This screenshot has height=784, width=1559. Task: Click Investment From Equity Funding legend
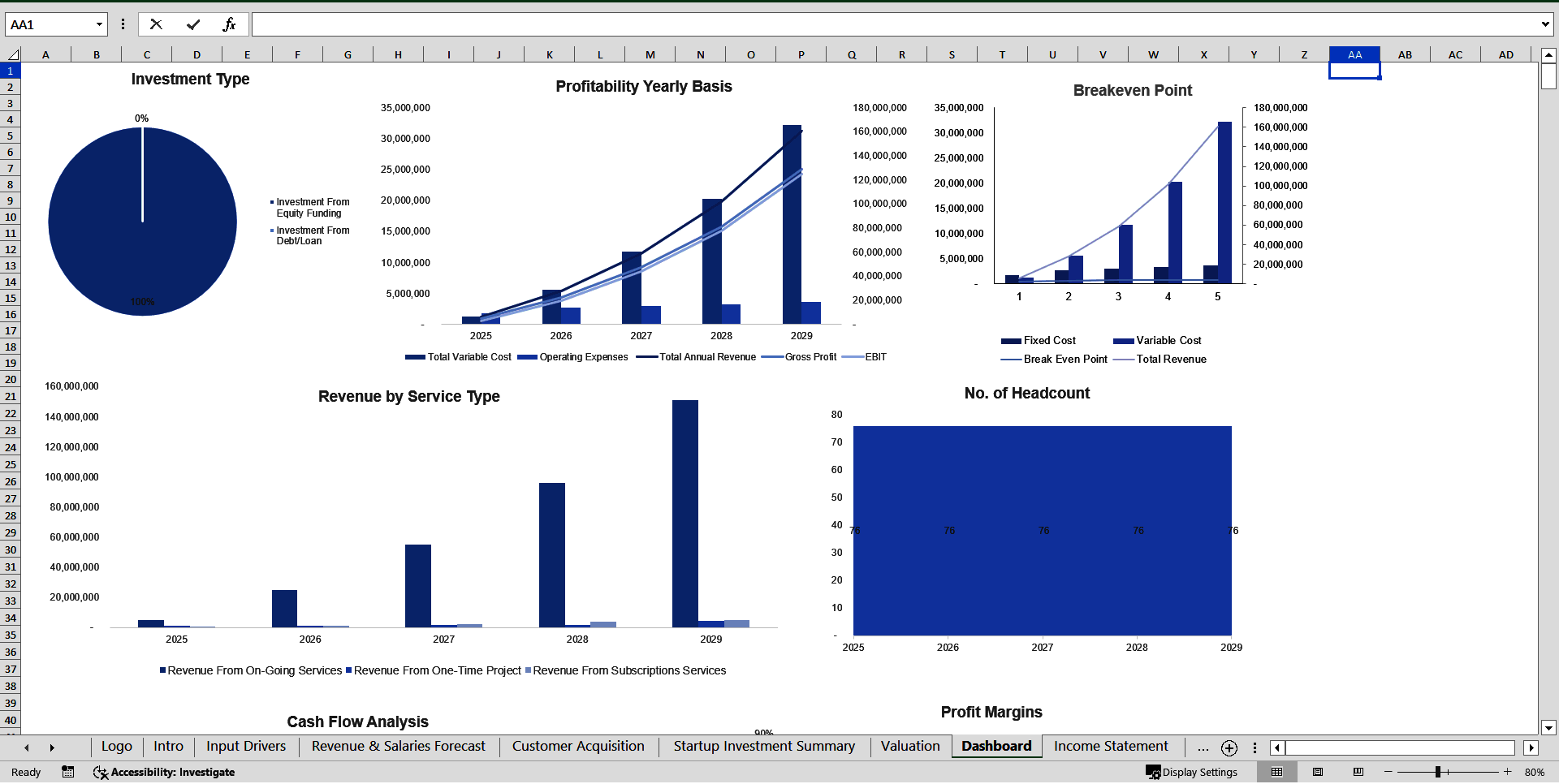coord(310,208)
